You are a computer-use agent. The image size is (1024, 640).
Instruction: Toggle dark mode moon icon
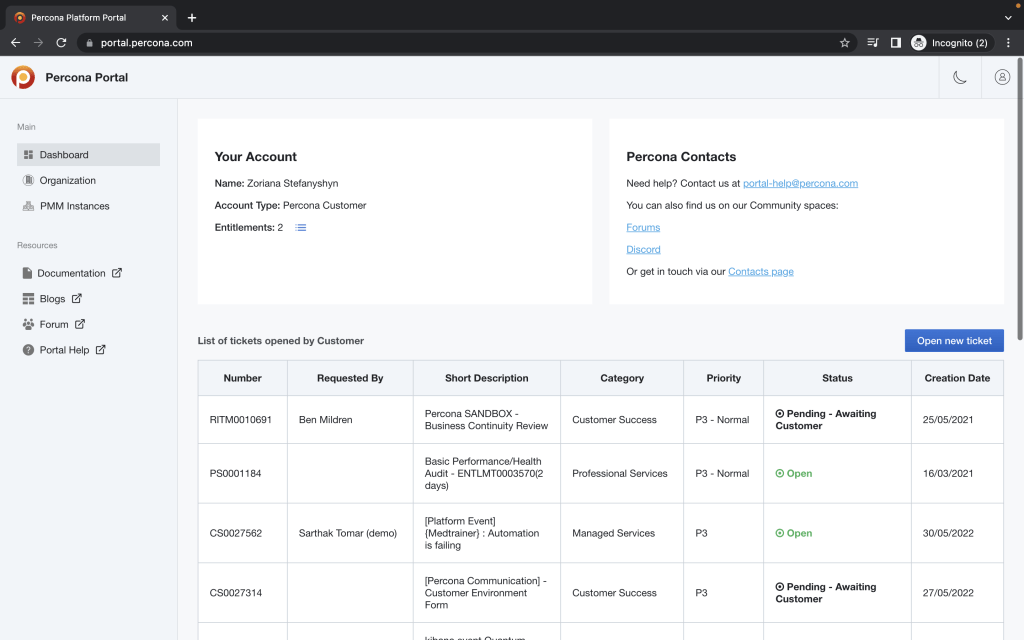959,77
